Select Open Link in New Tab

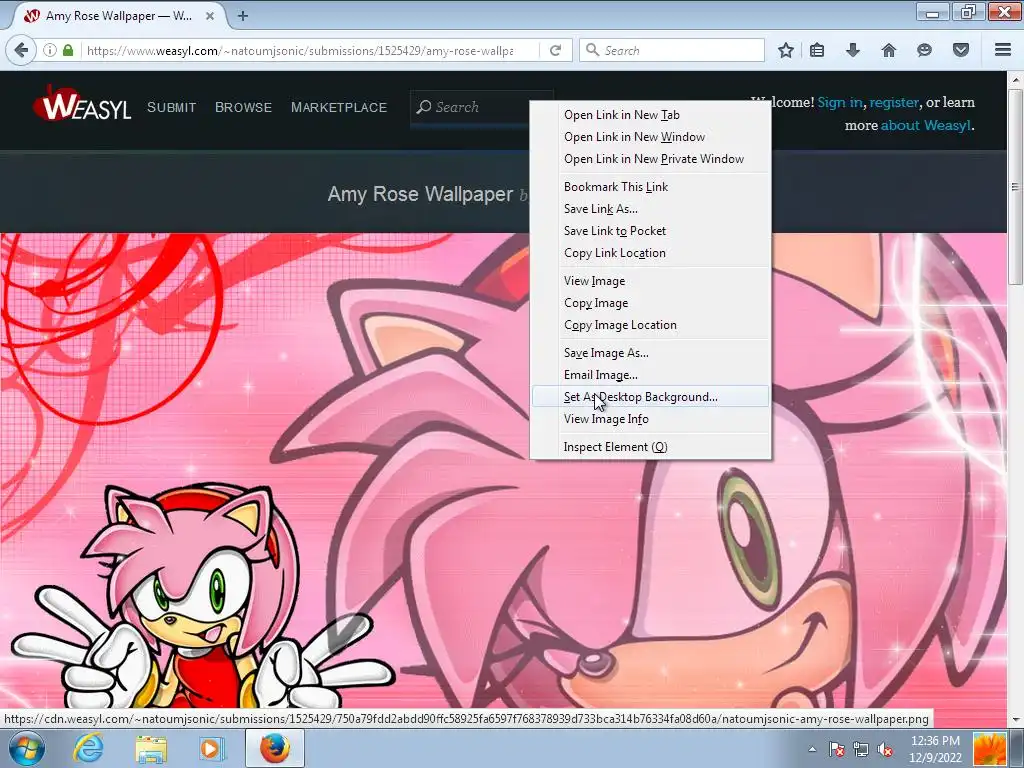pos(650,115)
